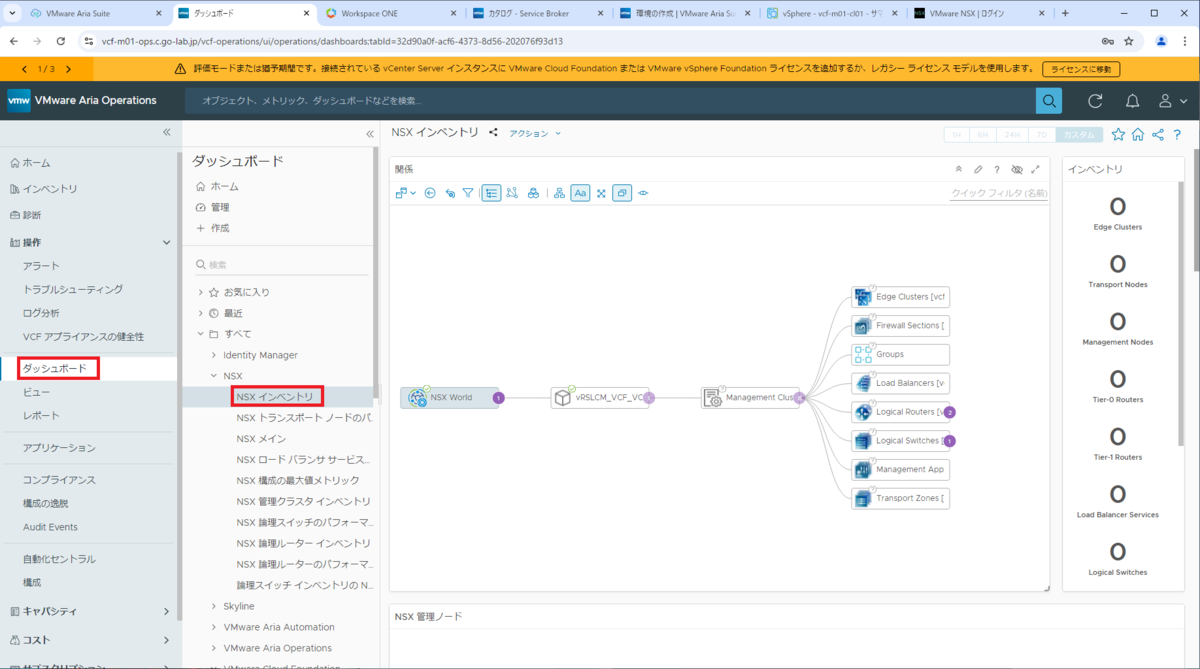This screenshot has width=1200, height=669.
Task: Open dashboard help question mark at top right
Action: coord(1177,134)
